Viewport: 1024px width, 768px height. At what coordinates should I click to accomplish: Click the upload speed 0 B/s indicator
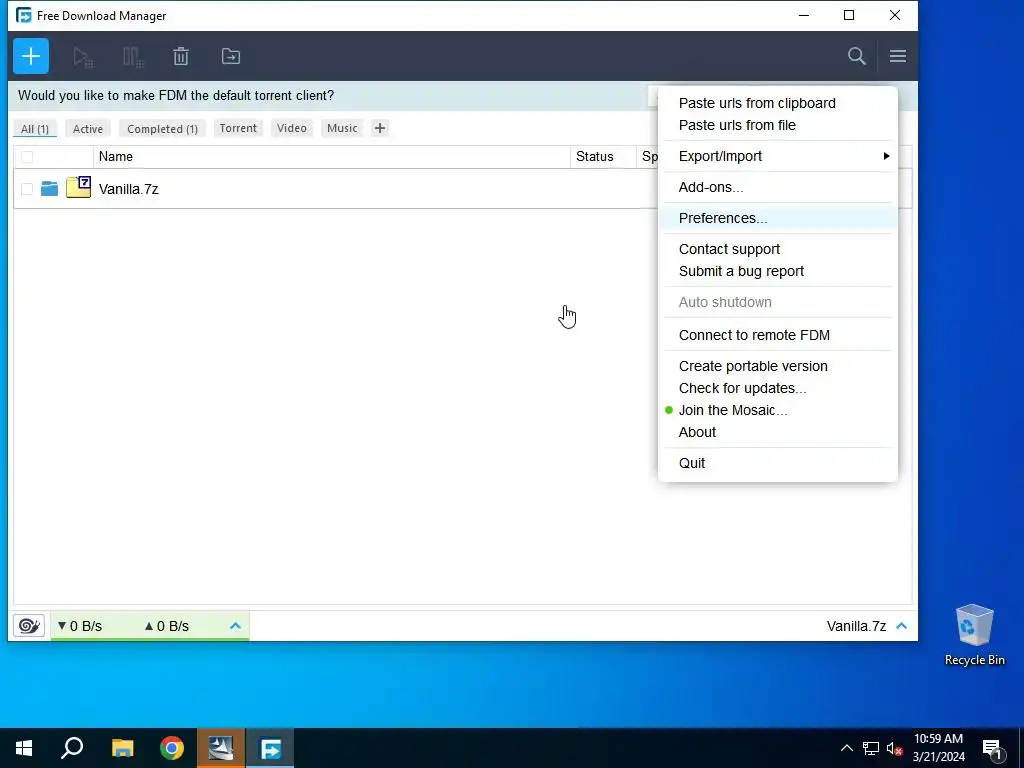tap(167, 626)
